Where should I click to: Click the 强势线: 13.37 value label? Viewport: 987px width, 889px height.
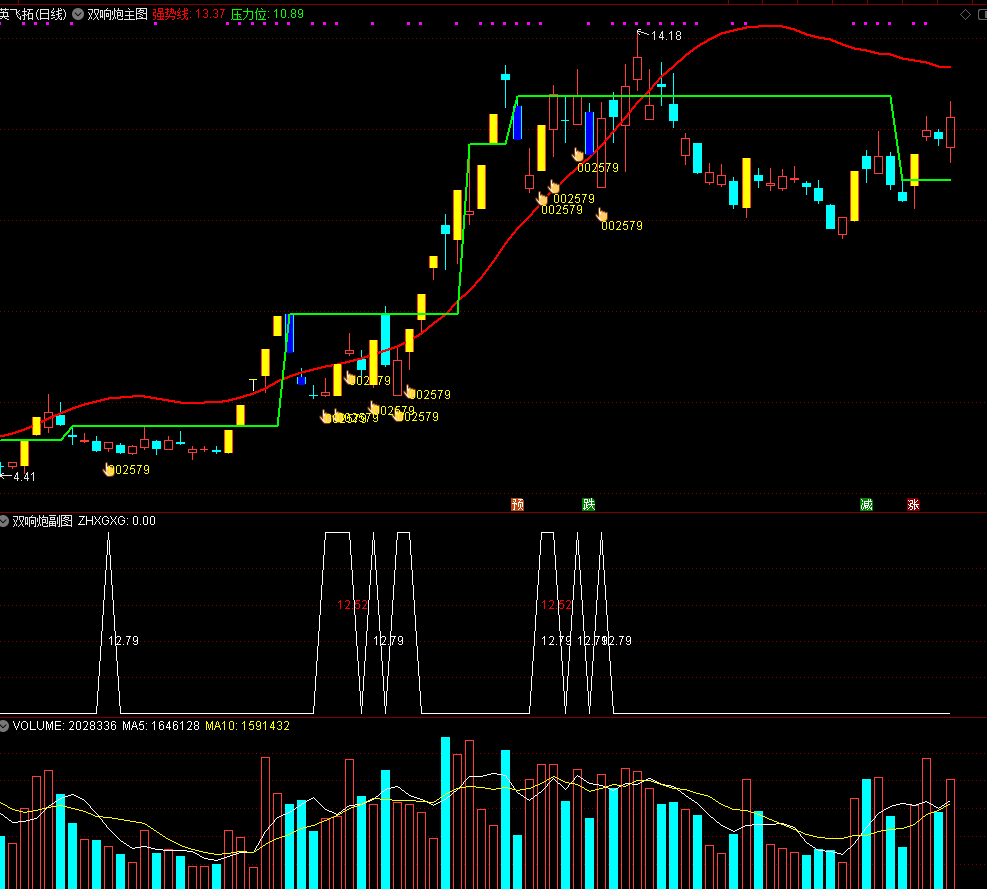coord(189,14)
